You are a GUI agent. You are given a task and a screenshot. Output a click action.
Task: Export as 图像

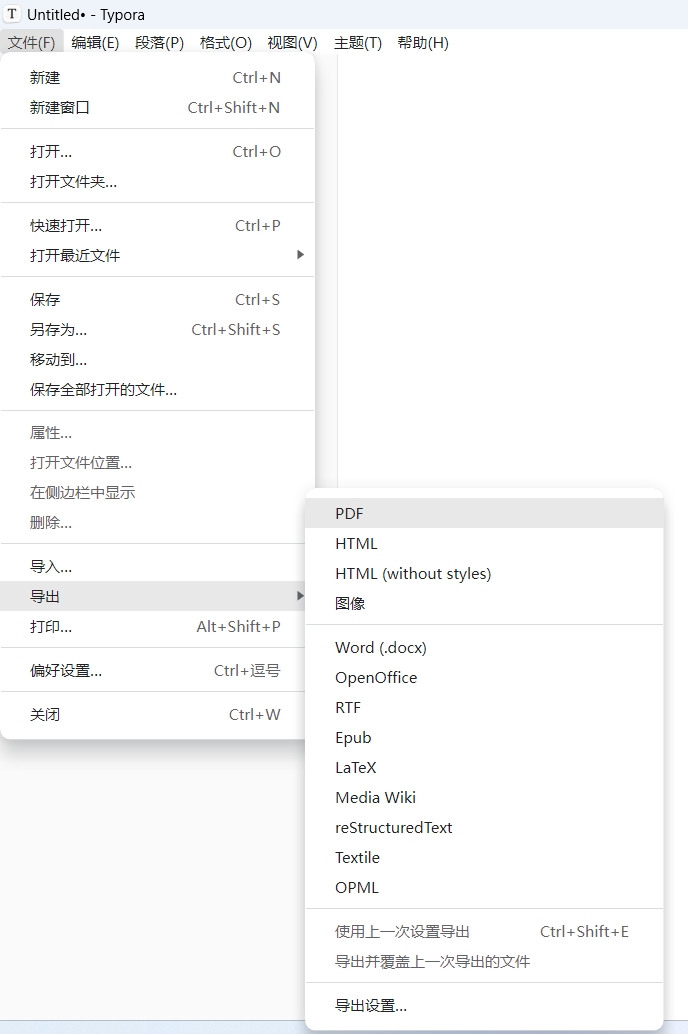484,603
